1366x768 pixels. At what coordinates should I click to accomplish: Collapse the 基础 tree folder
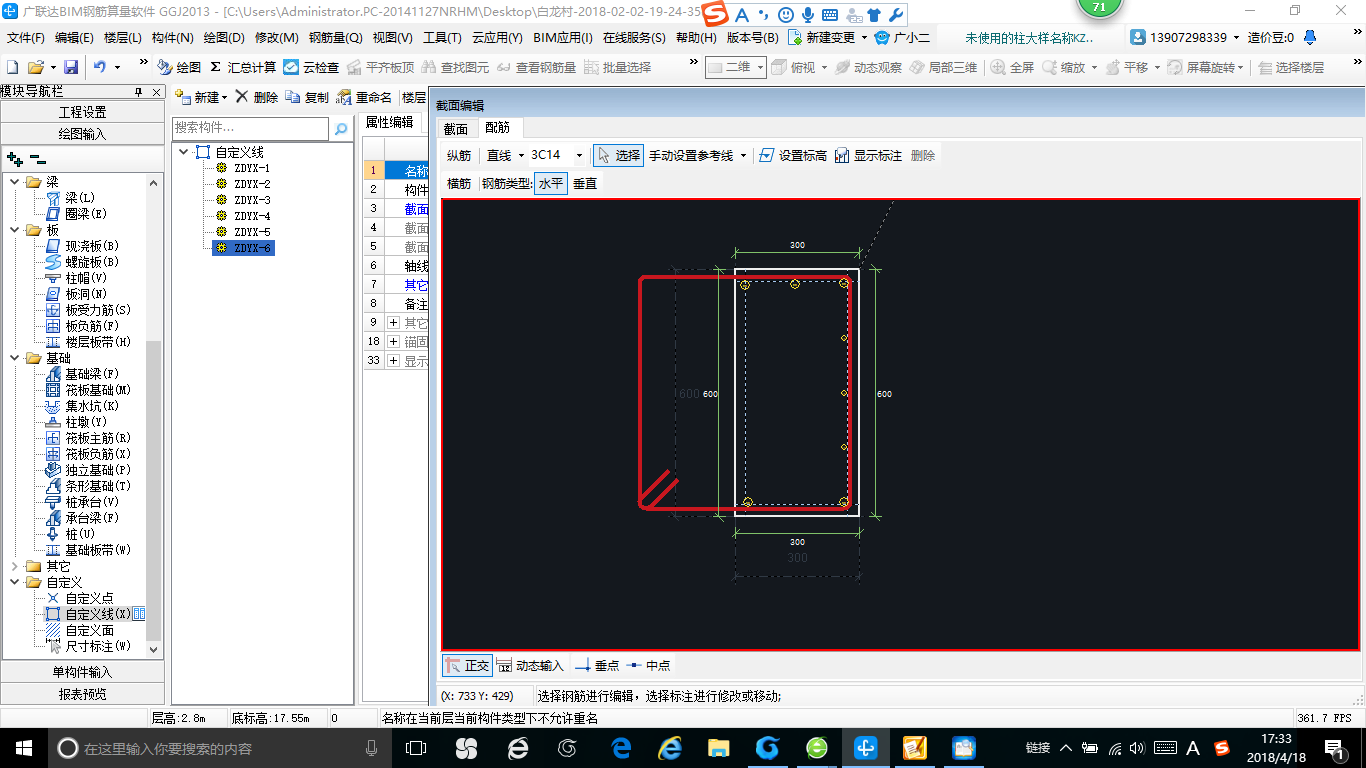(15, 358)
